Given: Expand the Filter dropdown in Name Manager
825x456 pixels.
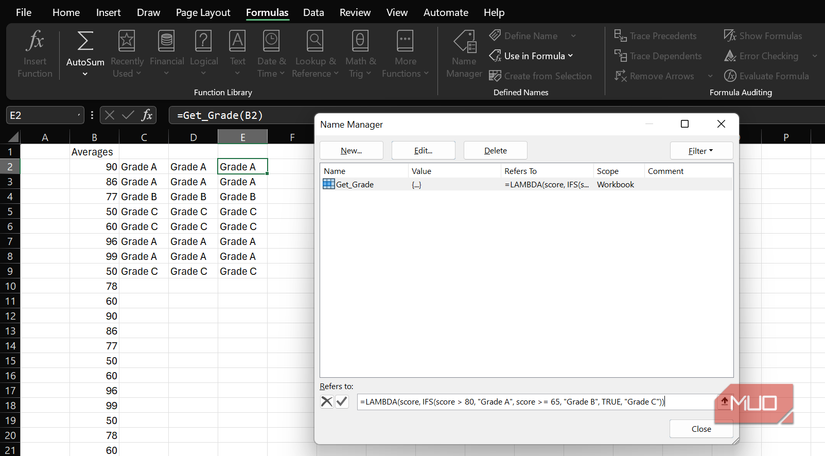Looking at the screenshot, I should tap(700, 151).
